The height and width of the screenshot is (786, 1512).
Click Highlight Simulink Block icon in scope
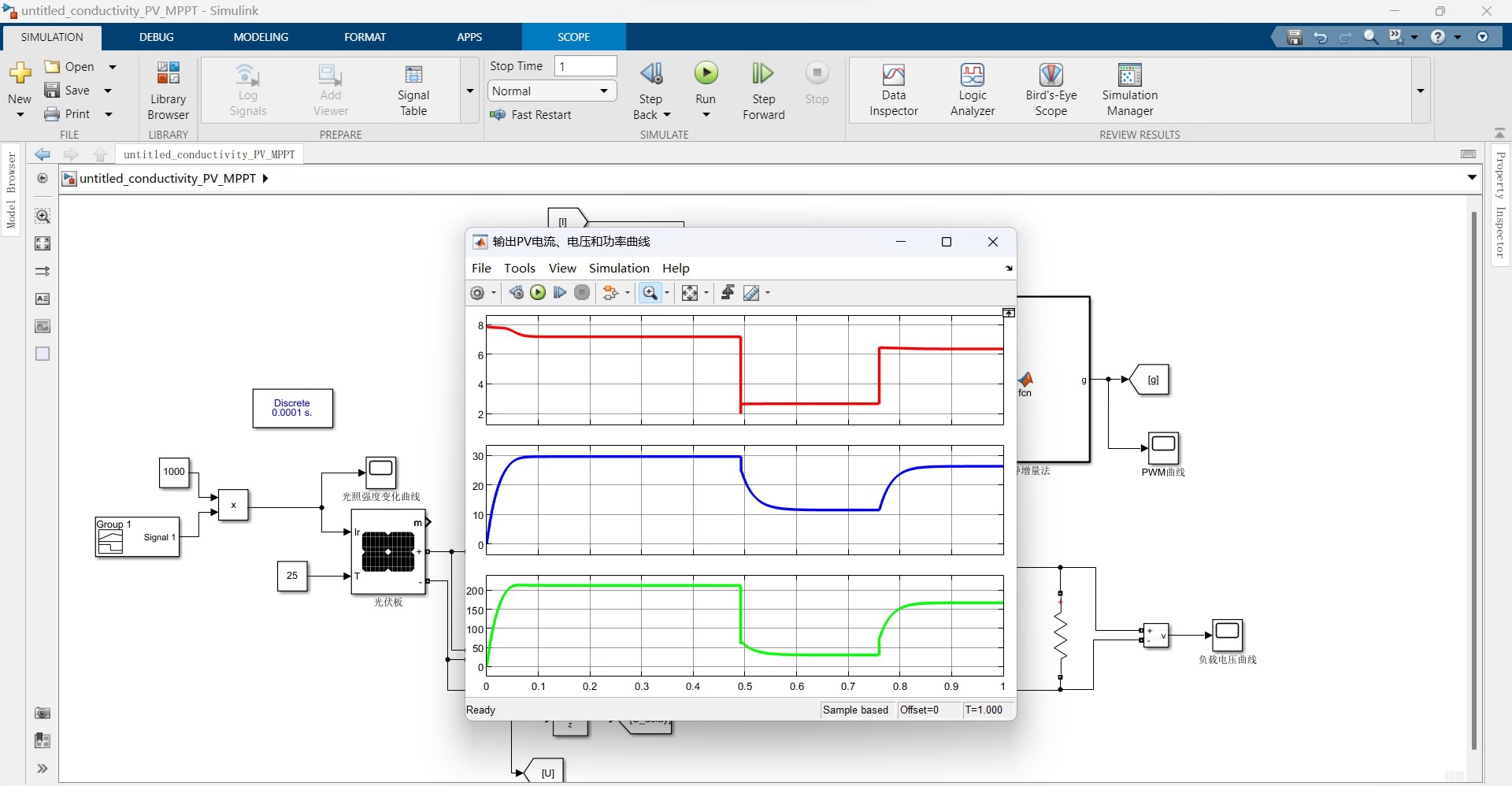coord(610,293)
